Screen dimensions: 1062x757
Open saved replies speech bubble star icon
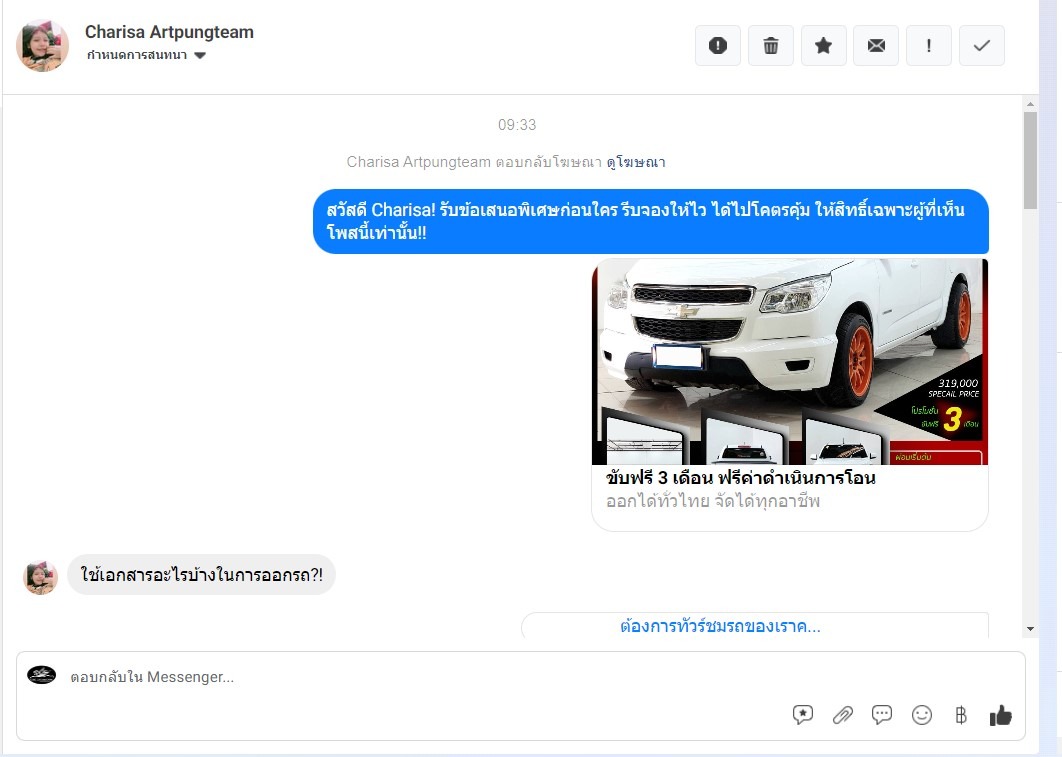tap(803, 714)
